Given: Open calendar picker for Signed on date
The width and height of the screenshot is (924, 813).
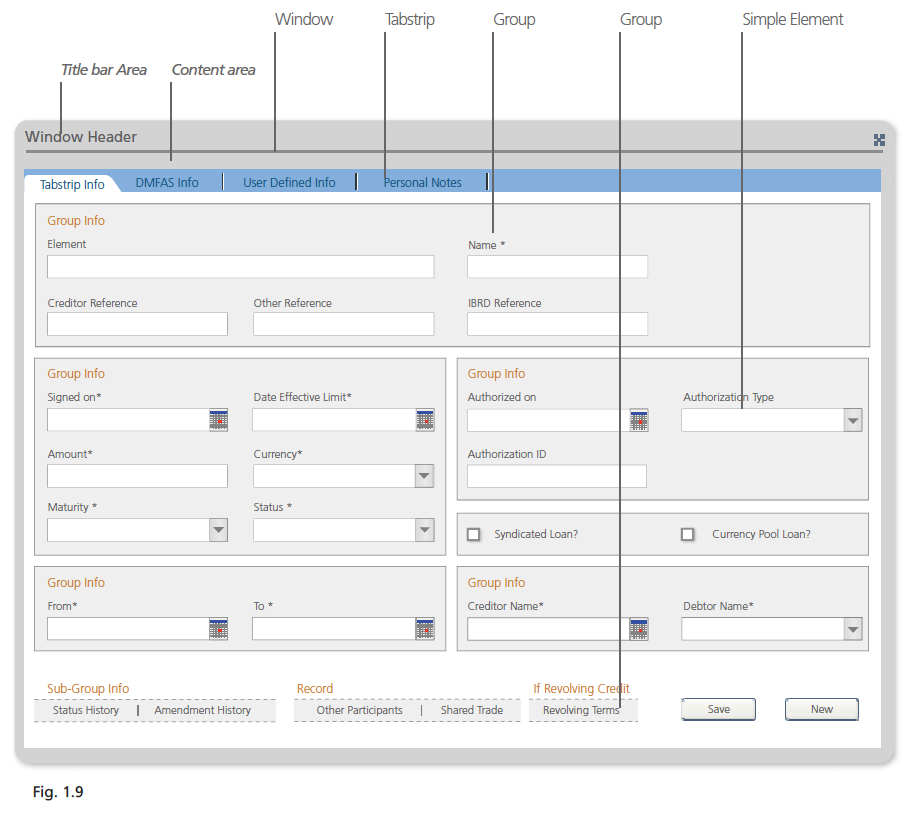Looking at the screenshot, I should tap(219, 420).
